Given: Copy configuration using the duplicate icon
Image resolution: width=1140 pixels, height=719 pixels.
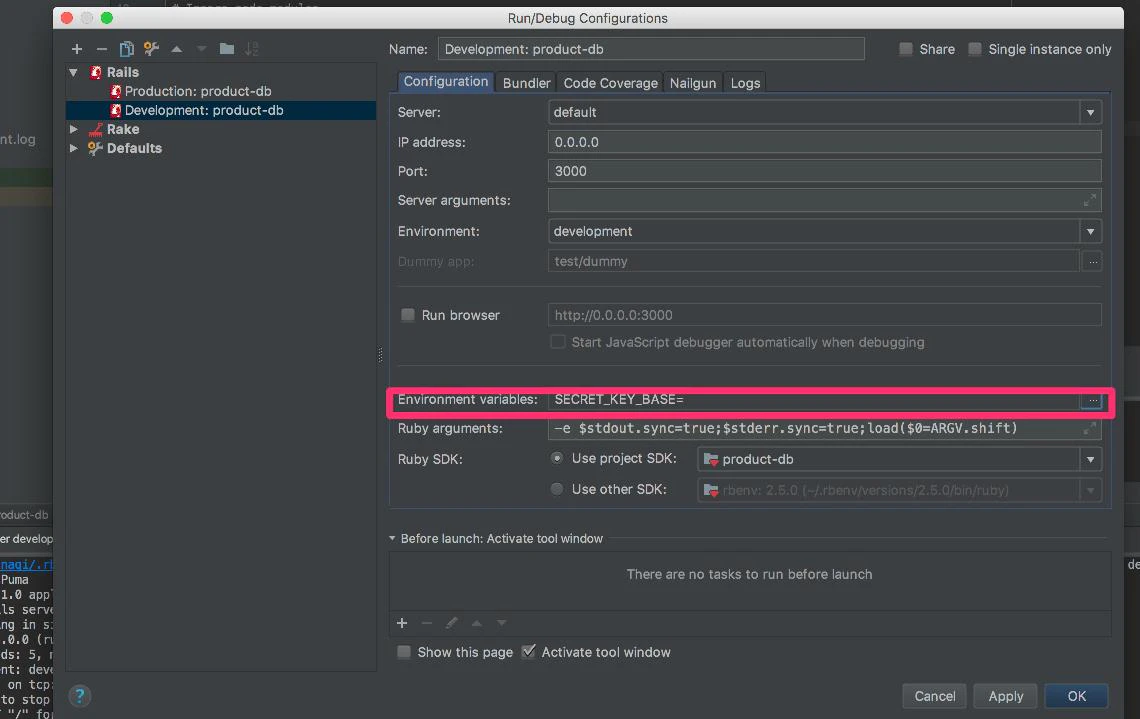Looking at the screenshot, I should click(127, 49).
